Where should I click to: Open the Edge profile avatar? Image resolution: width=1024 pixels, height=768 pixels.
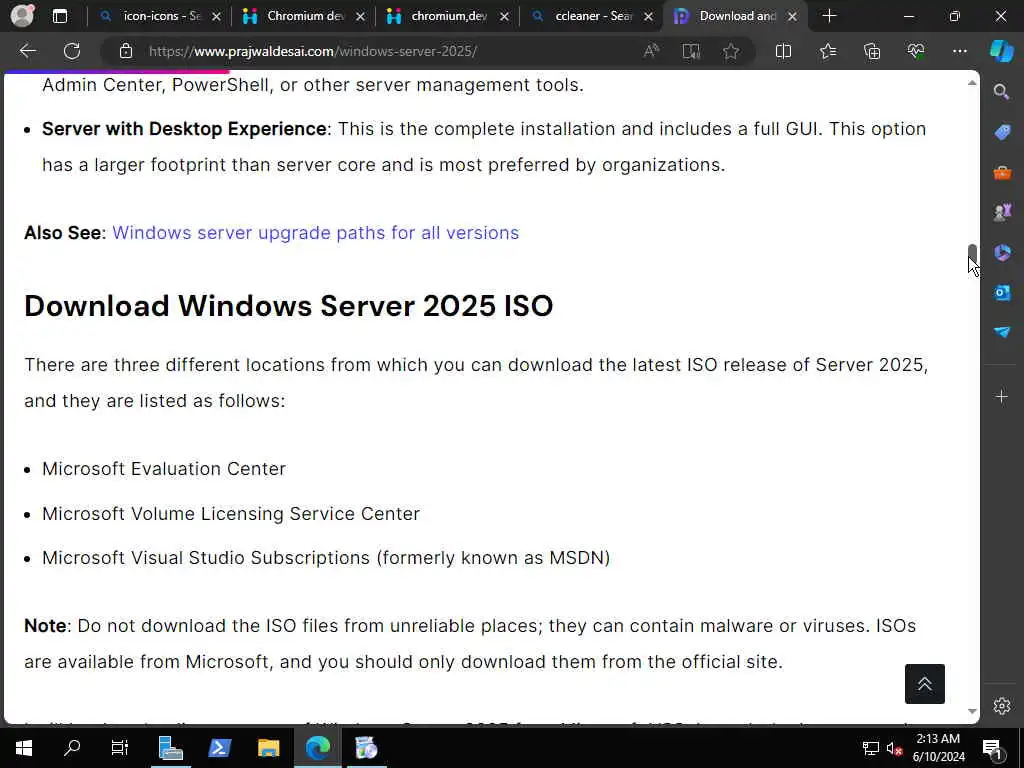pos(22,16)
